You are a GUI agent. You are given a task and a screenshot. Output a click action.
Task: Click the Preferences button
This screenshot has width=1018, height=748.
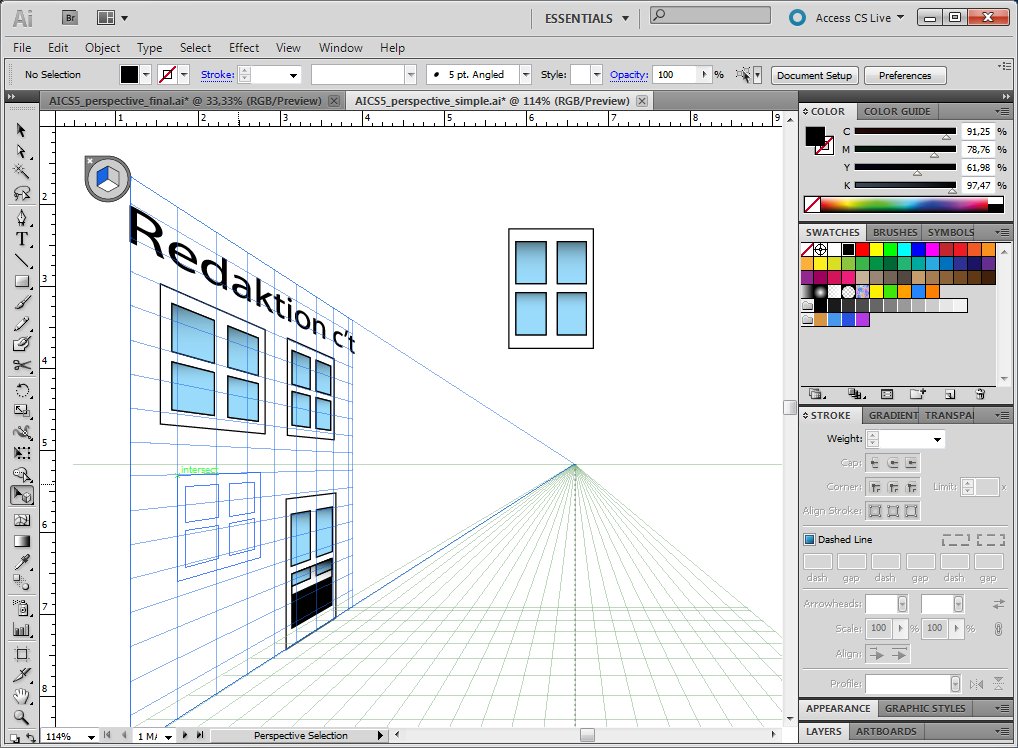pos(904,75)
